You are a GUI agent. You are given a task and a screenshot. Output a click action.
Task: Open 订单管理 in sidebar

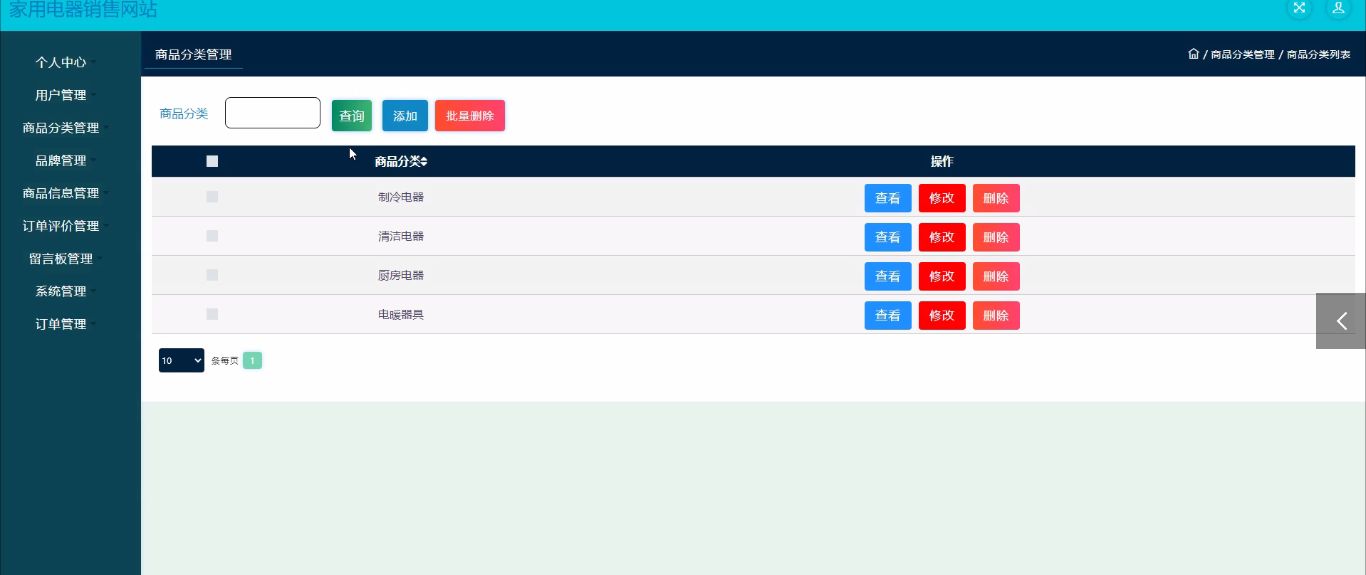[x=61, y=324]
